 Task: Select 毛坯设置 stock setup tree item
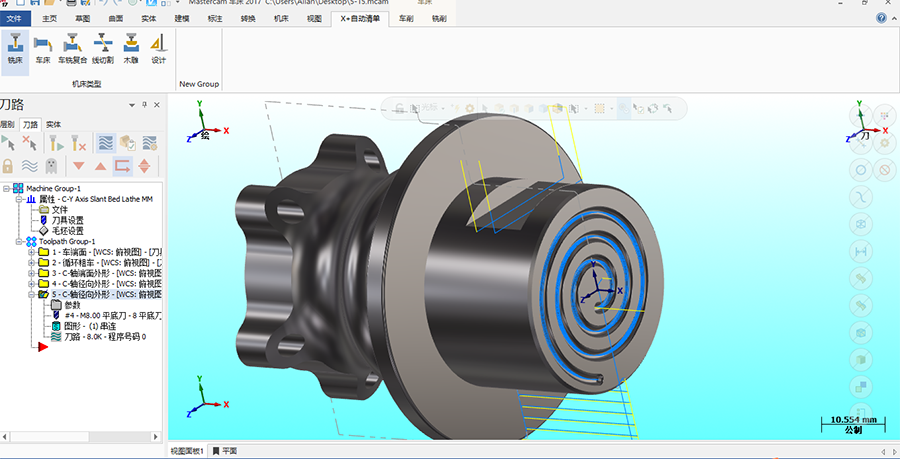(x=67, y=230)
